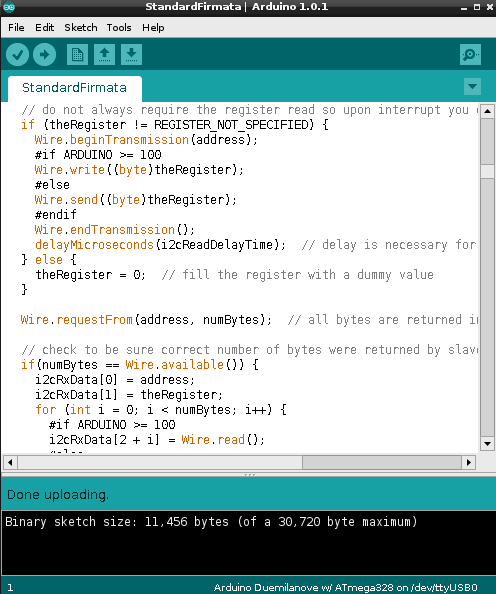Click the Upload arrow button
The width and height of the screenshot is (496, 594).
point(44,55)
